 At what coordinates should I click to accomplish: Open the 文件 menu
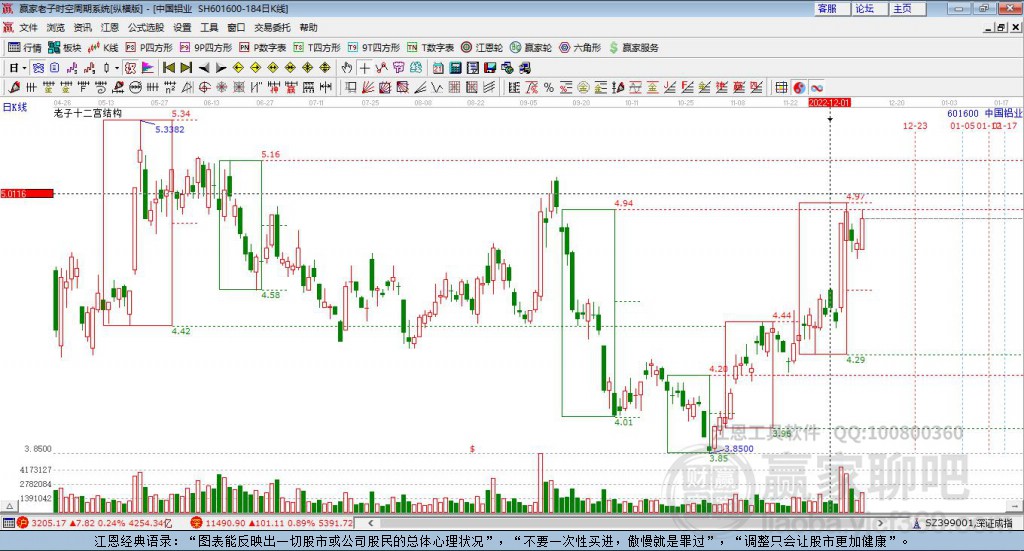pyautogui.click(x=28, y=27)
